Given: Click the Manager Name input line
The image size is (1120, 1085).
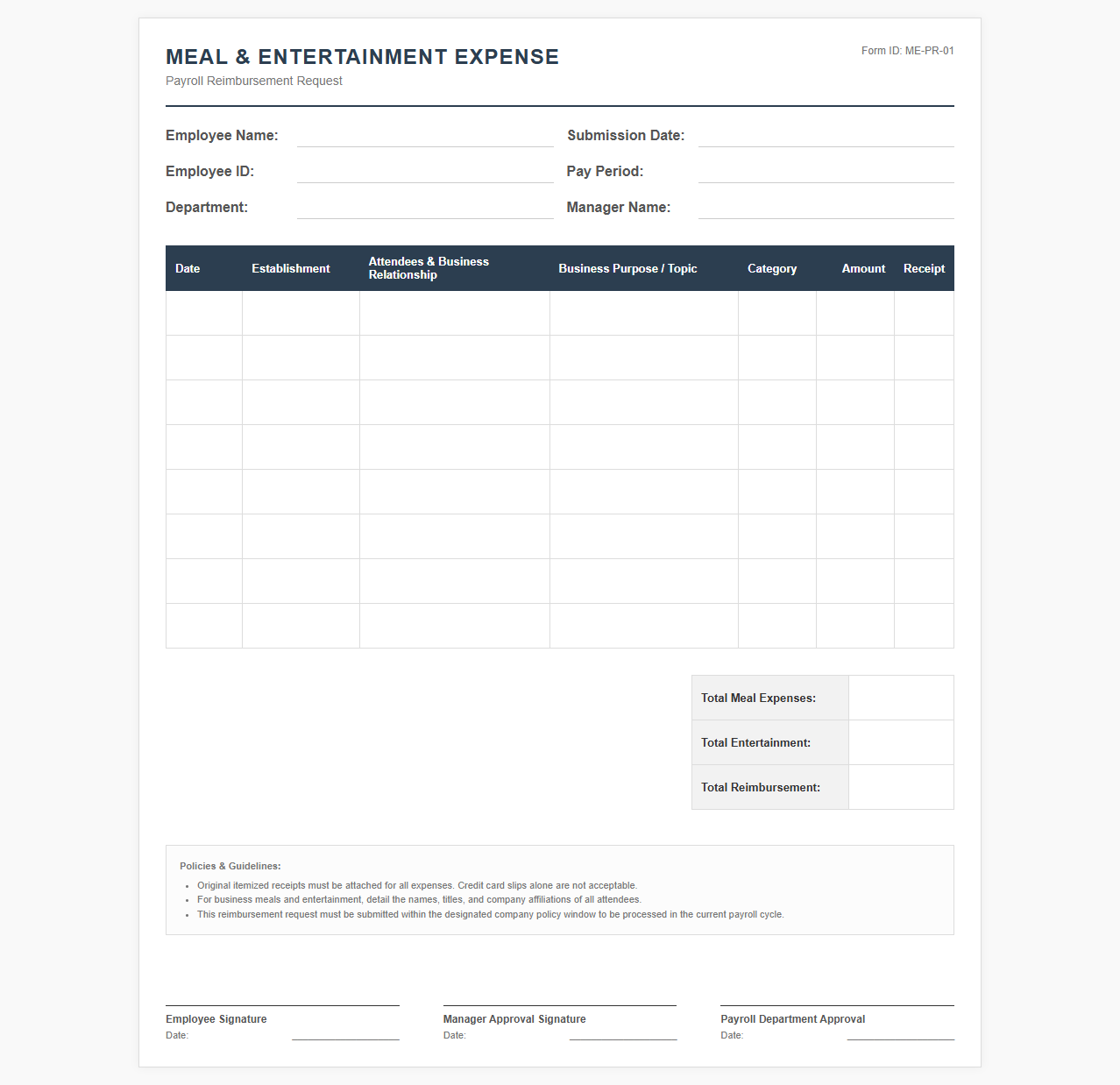Looking at the screenshot, I should (826, 208).
